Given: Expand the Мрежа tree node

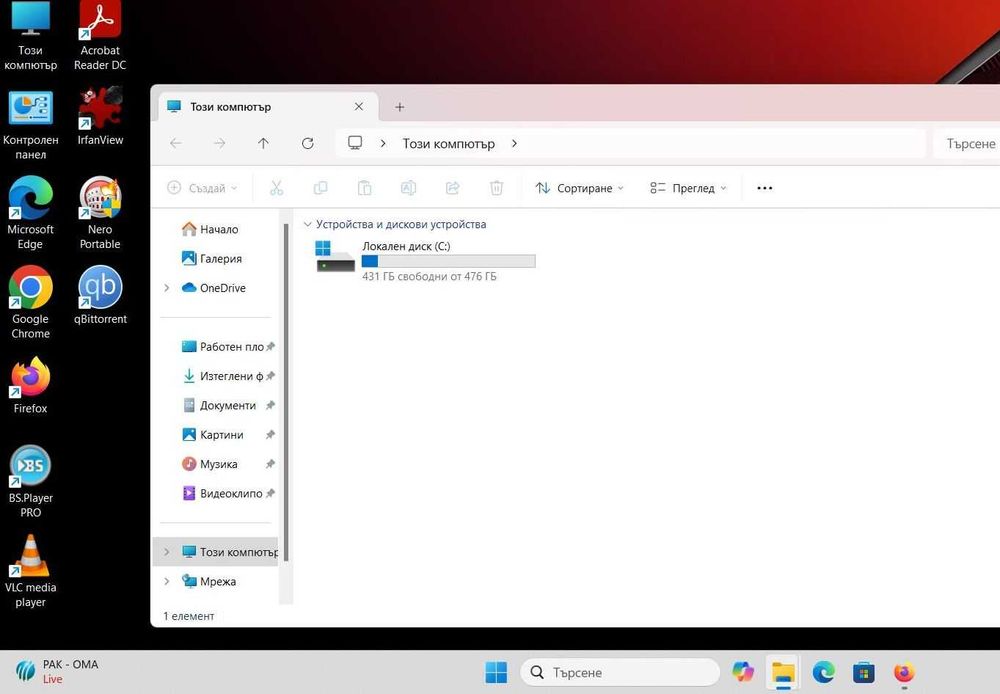Looking at the screenshot, I should pyautogui.click(x=166, y=581).
